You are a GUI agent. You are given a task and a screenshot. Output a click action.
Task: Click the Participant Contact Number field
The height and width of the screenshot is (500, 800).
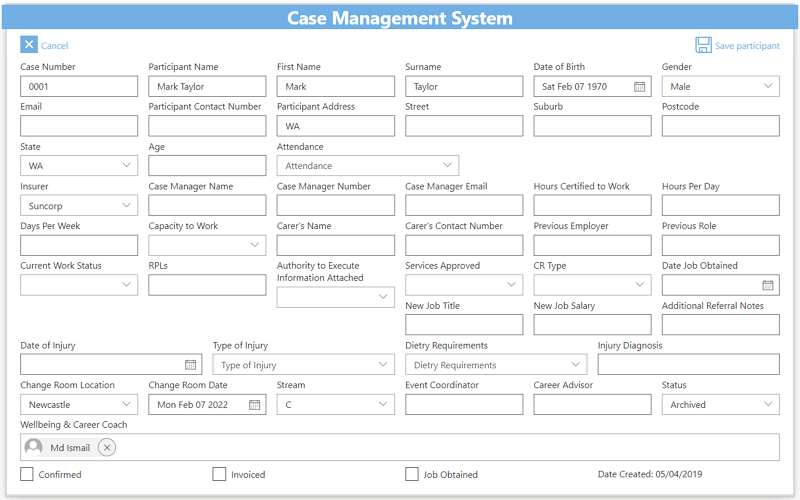point(207,126)
